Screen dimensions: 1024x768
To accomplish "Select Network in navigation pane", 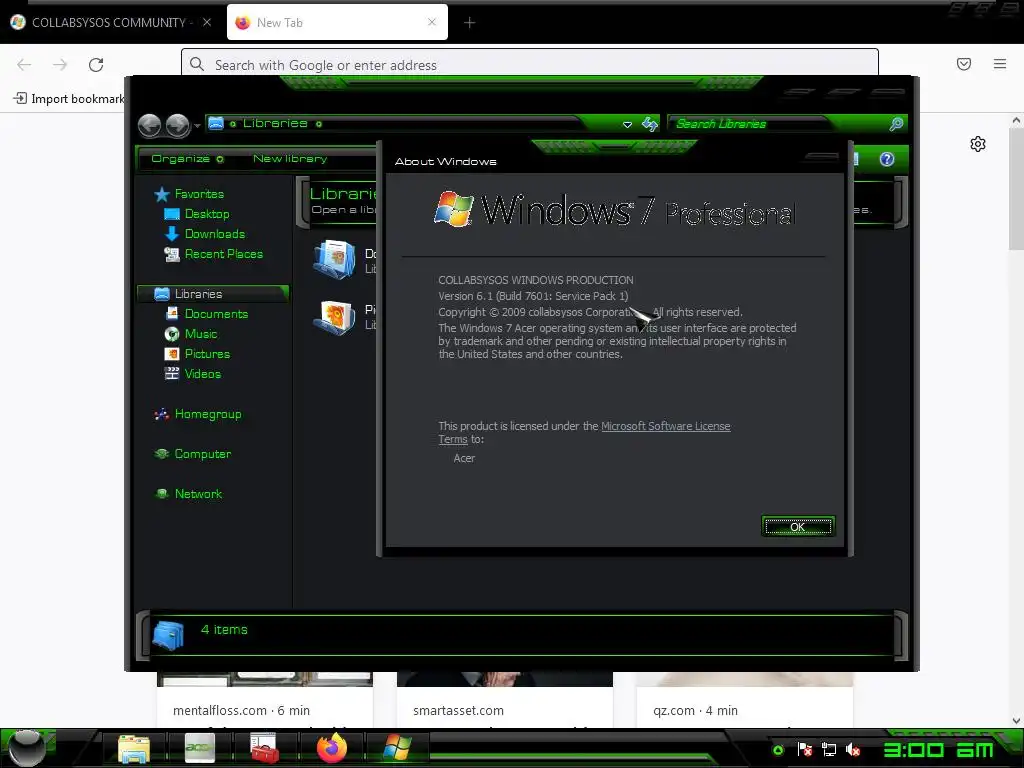I will click(x=198, y=494).
